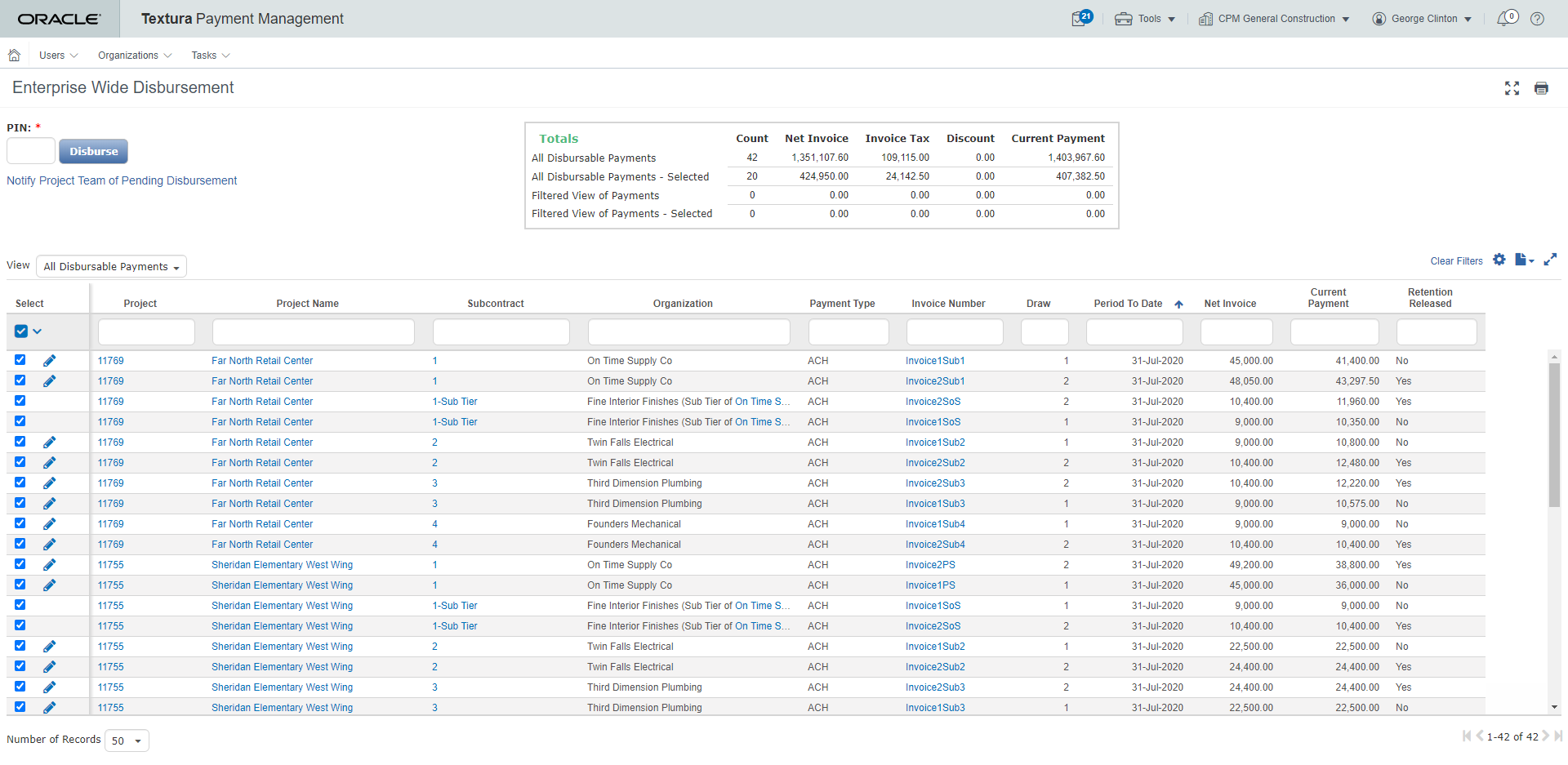Uncheck the Far North Invoice2SoS row checkbox
This screenshot has height=765, width=1568.
point(20,401)
